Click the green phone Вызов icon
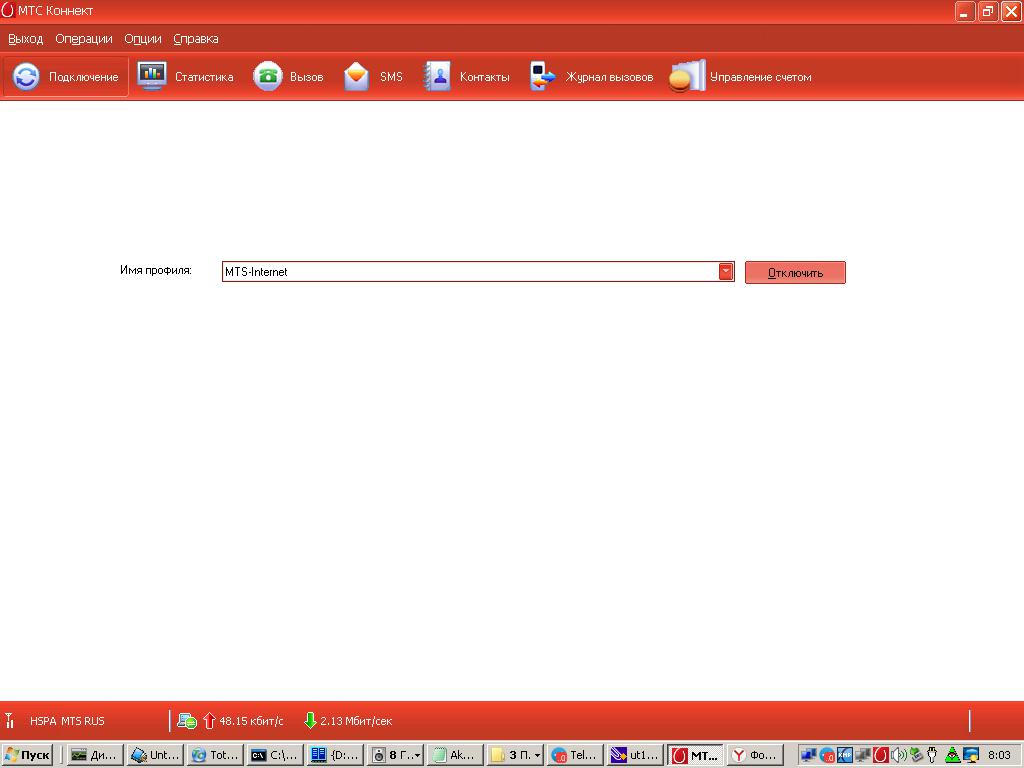1024x768 pixels. [x=268, y=76]
